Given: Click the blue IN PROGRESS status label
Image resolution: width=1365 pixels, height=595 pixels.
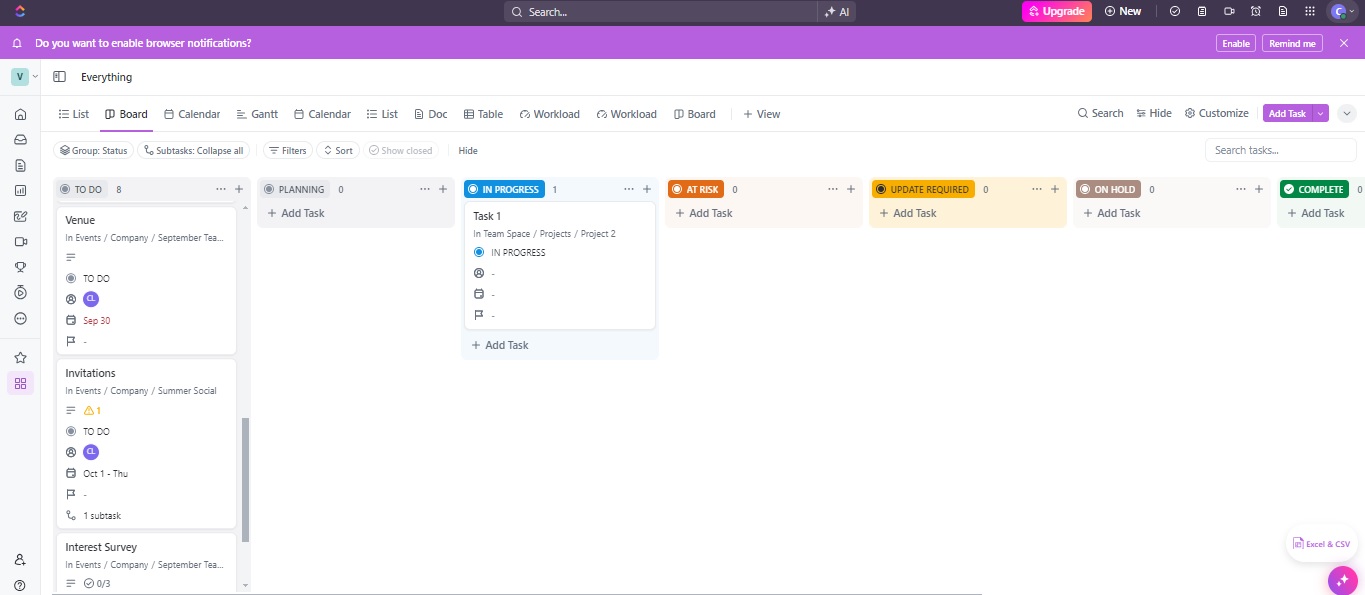Looking at the screenshot, I should 504,189.
